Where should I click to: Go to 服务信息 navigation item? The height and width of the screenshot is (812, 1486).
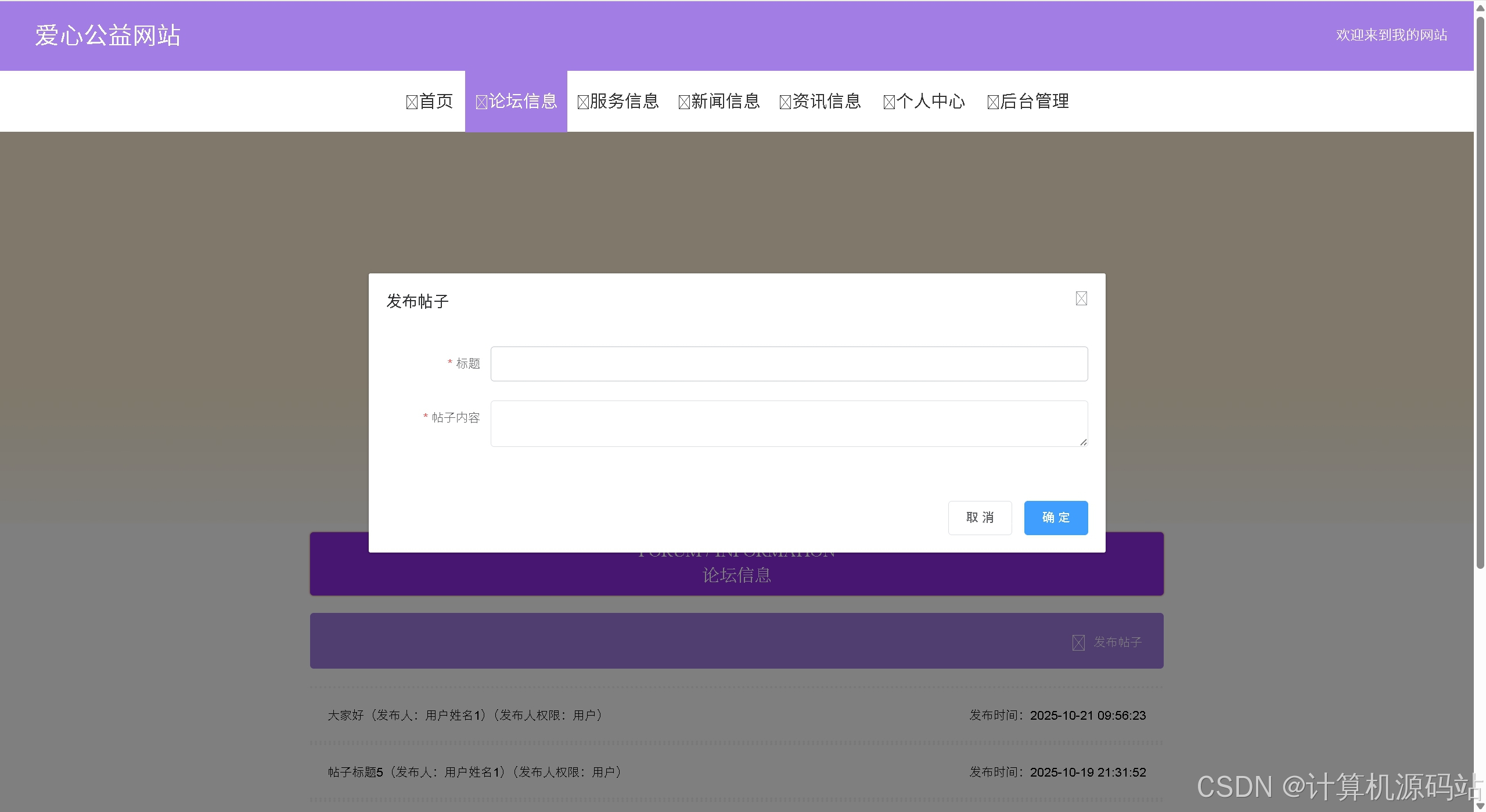[x=624, y=102]
